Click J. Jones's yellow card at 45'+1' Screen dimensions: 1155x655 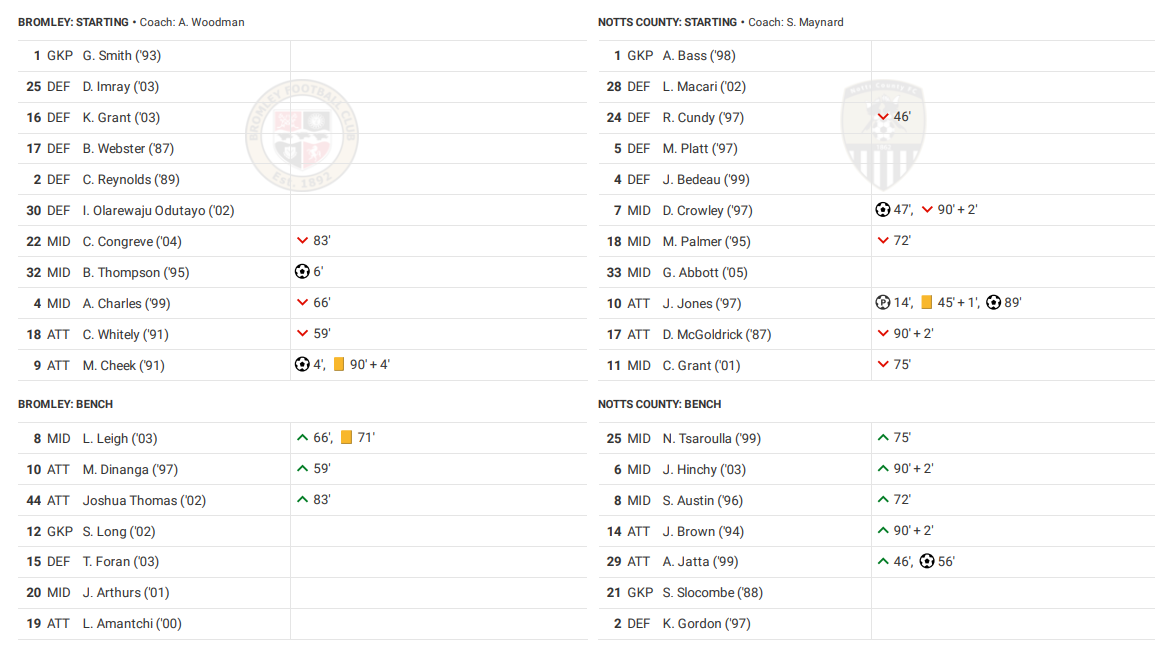pyautogui.click(x=926, y=303)
